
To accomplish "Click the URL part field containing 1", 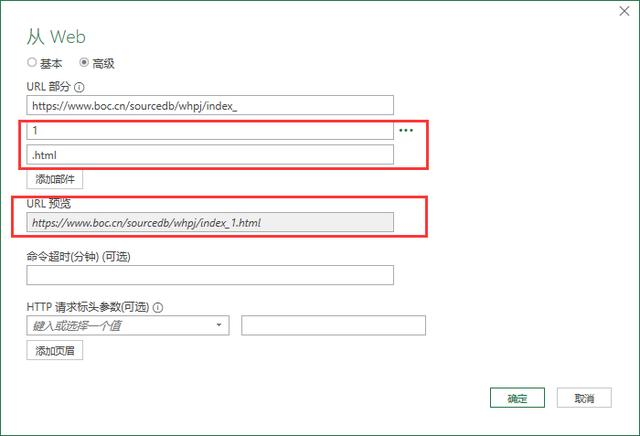I will click(210, 131).
